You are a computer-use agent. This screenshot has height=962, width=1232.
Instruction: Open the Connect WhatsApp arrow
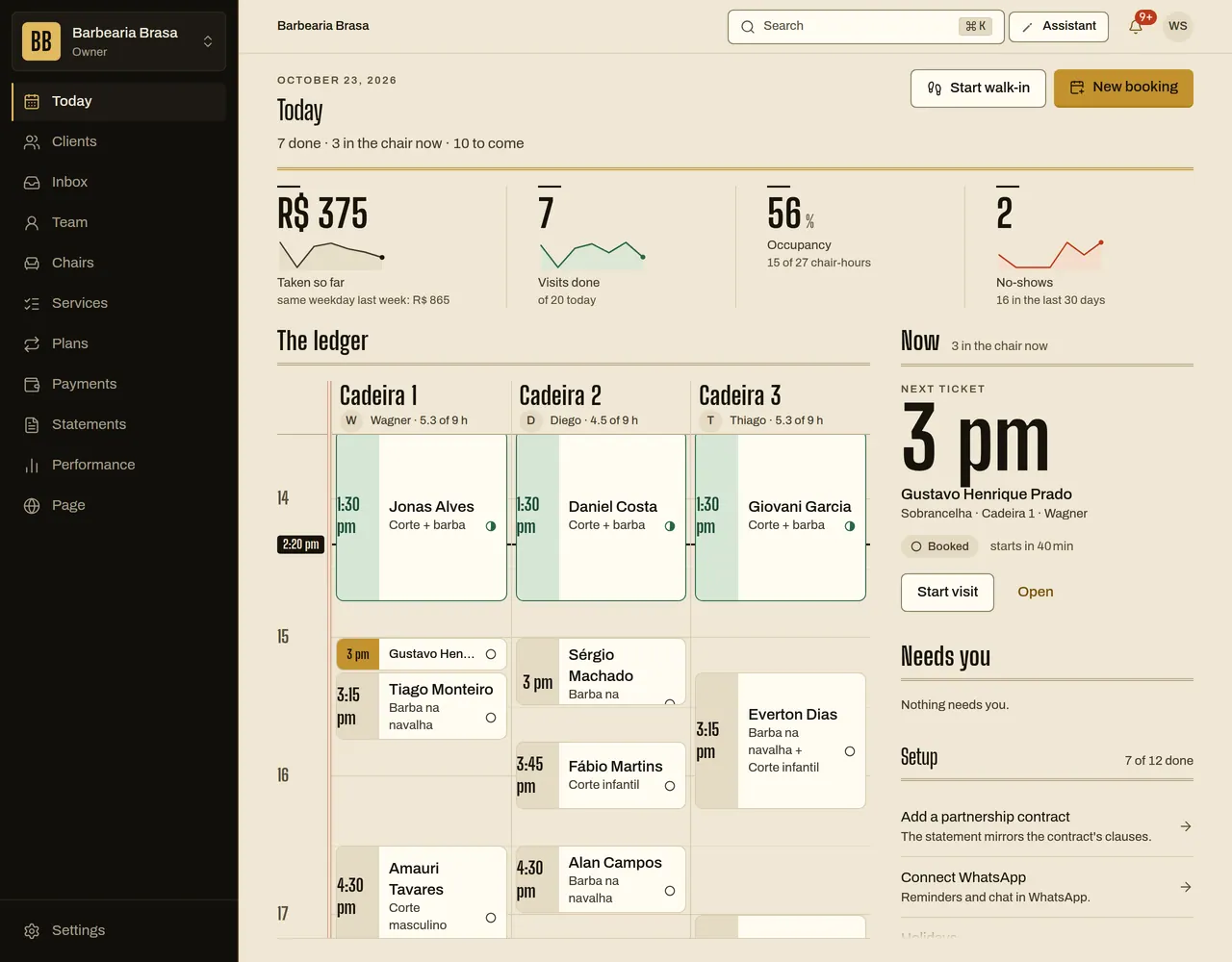(x=1186, y=887)
